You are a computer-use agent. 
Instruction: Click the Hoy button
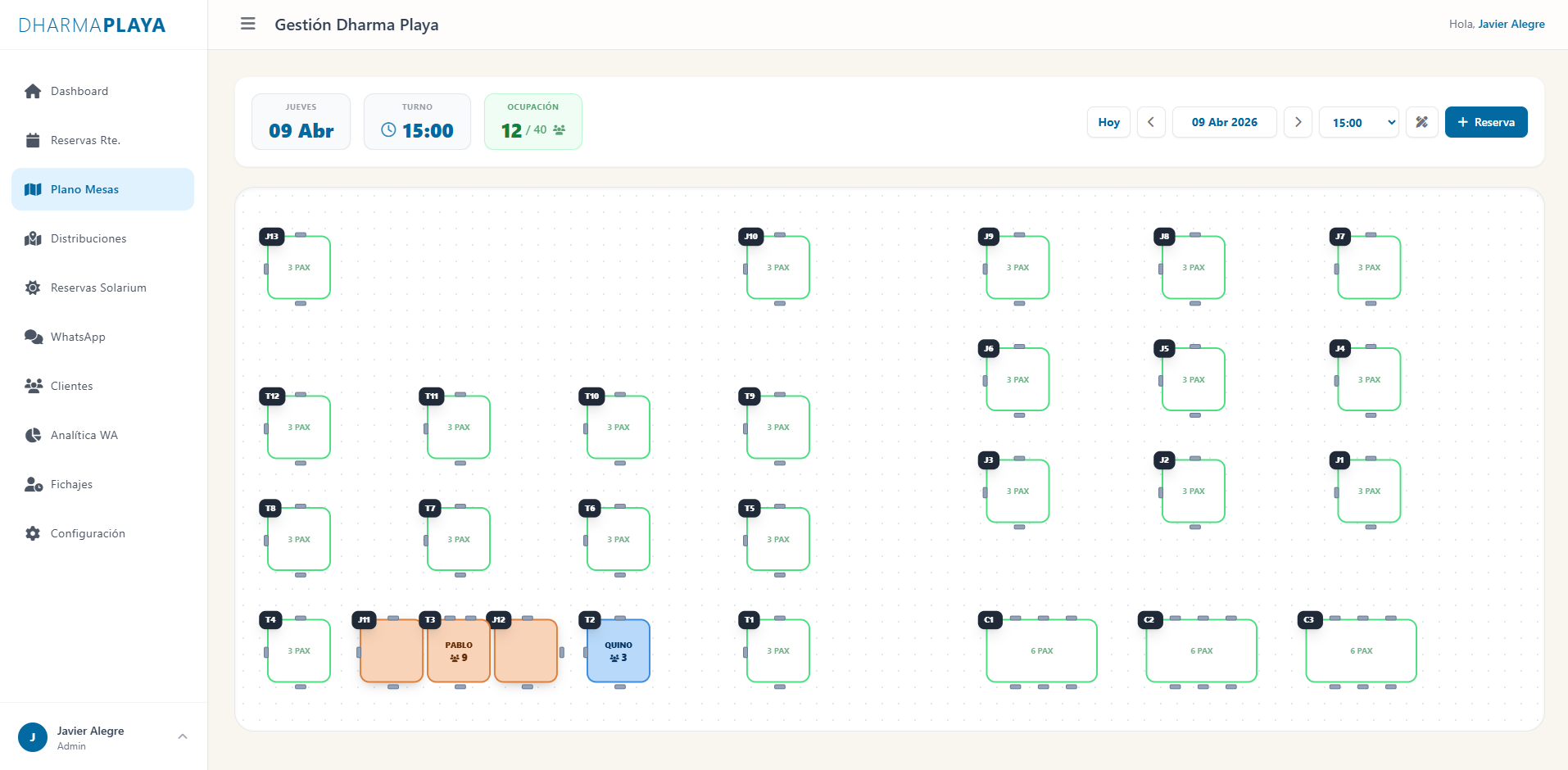(x=1108, y=122)
